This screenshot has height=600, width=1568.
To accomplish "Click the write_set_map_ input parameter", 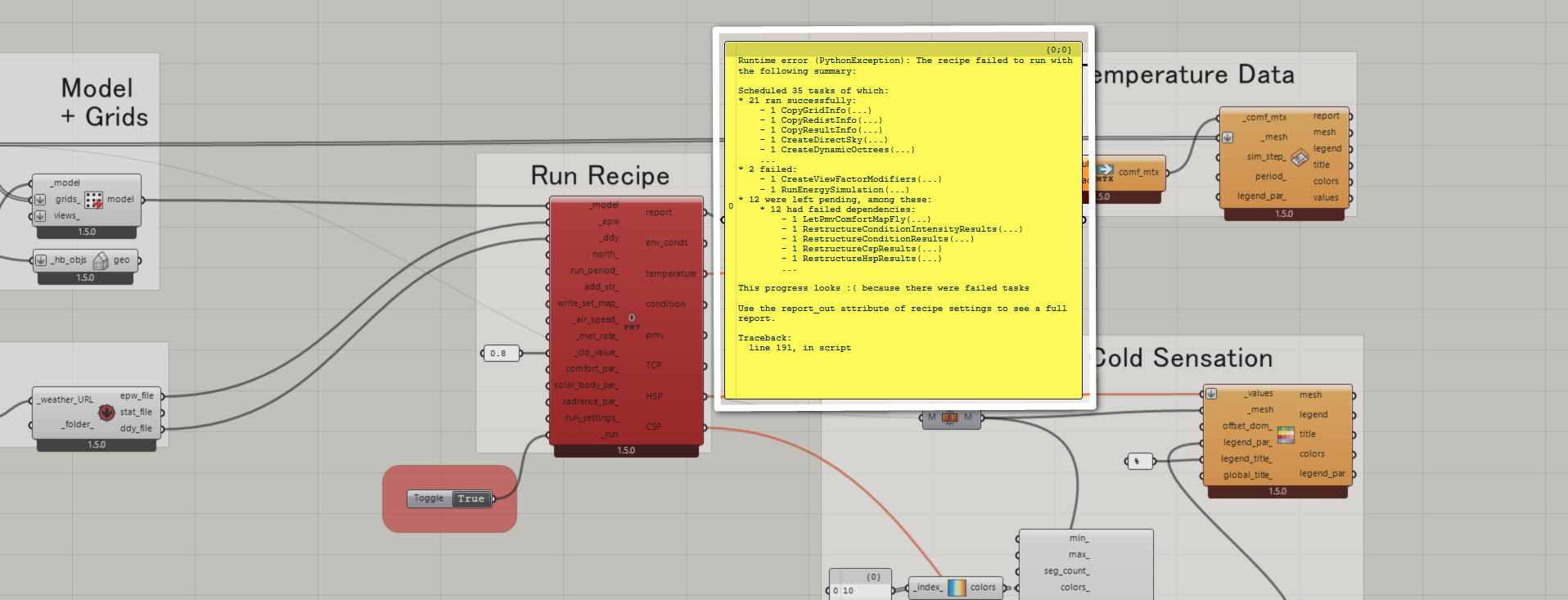I will pyautogui.click(x=588, y=304).
